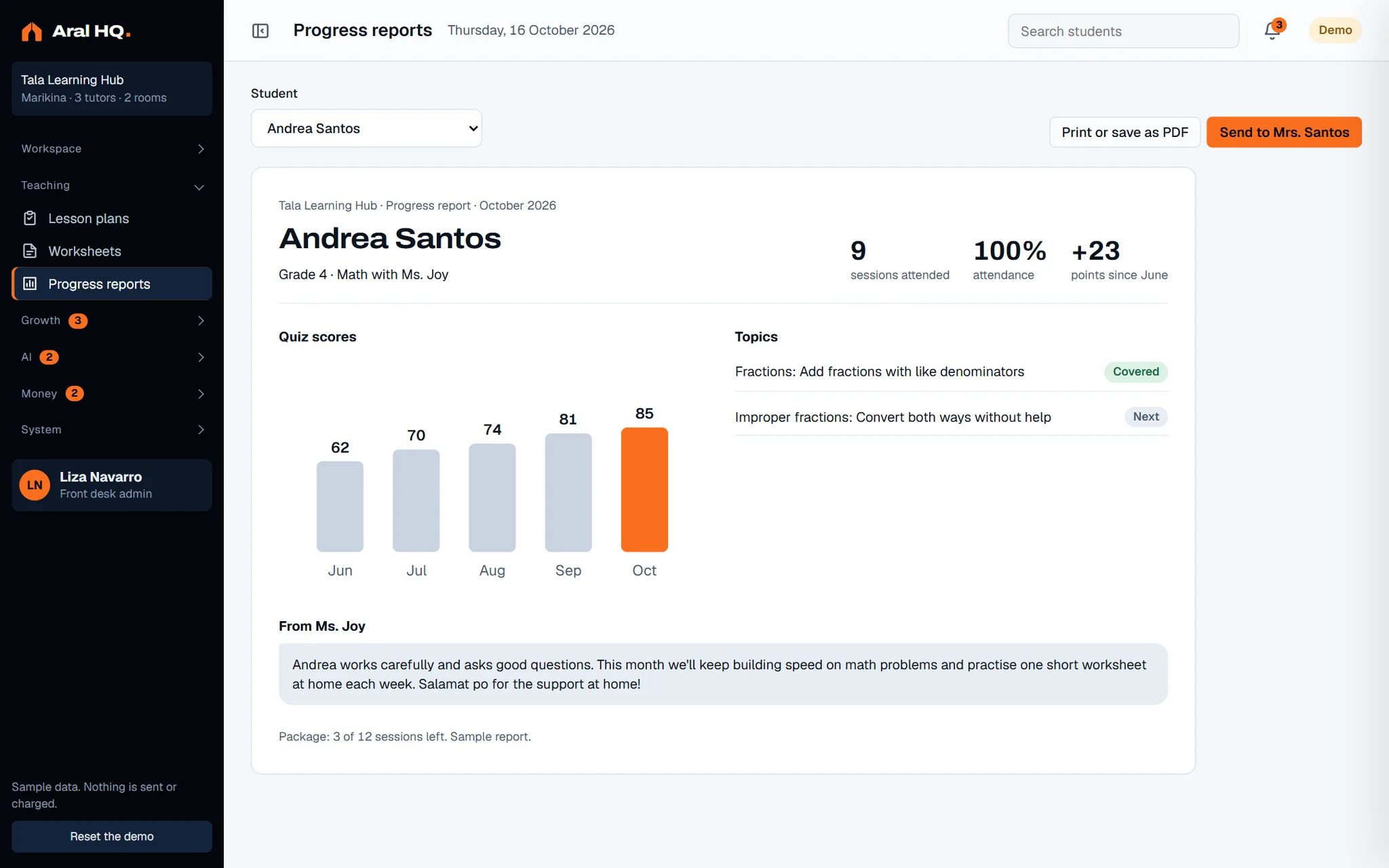The image size is (1389, 868).
Task: Click Send to Mrs. Santos button
Action: pyautogui.click(x=1284, y=132)
